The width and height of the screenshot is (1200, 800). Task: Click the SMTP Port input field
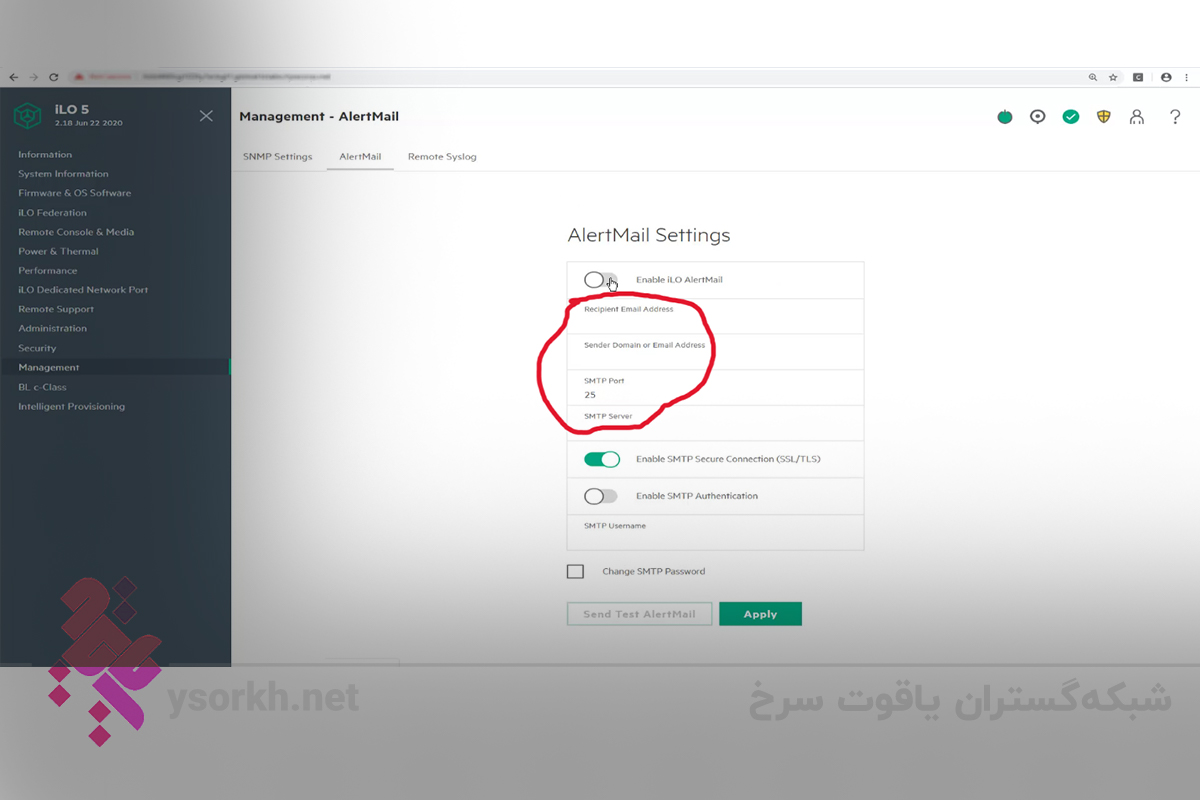(715, 388)
